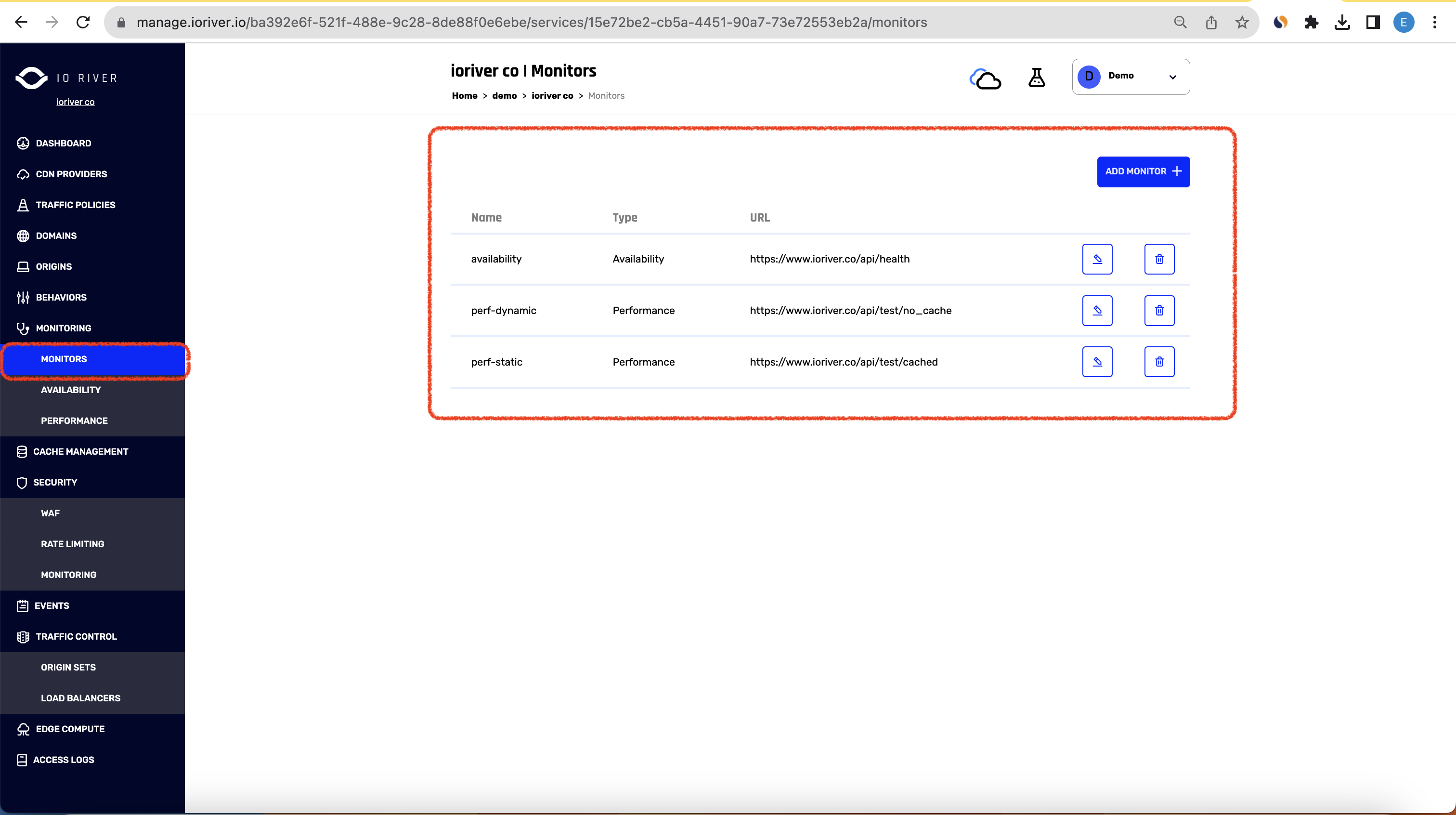Toggle the browser side panel icon
Viewport: 1456px width, 815px height.
point(1373,22)
